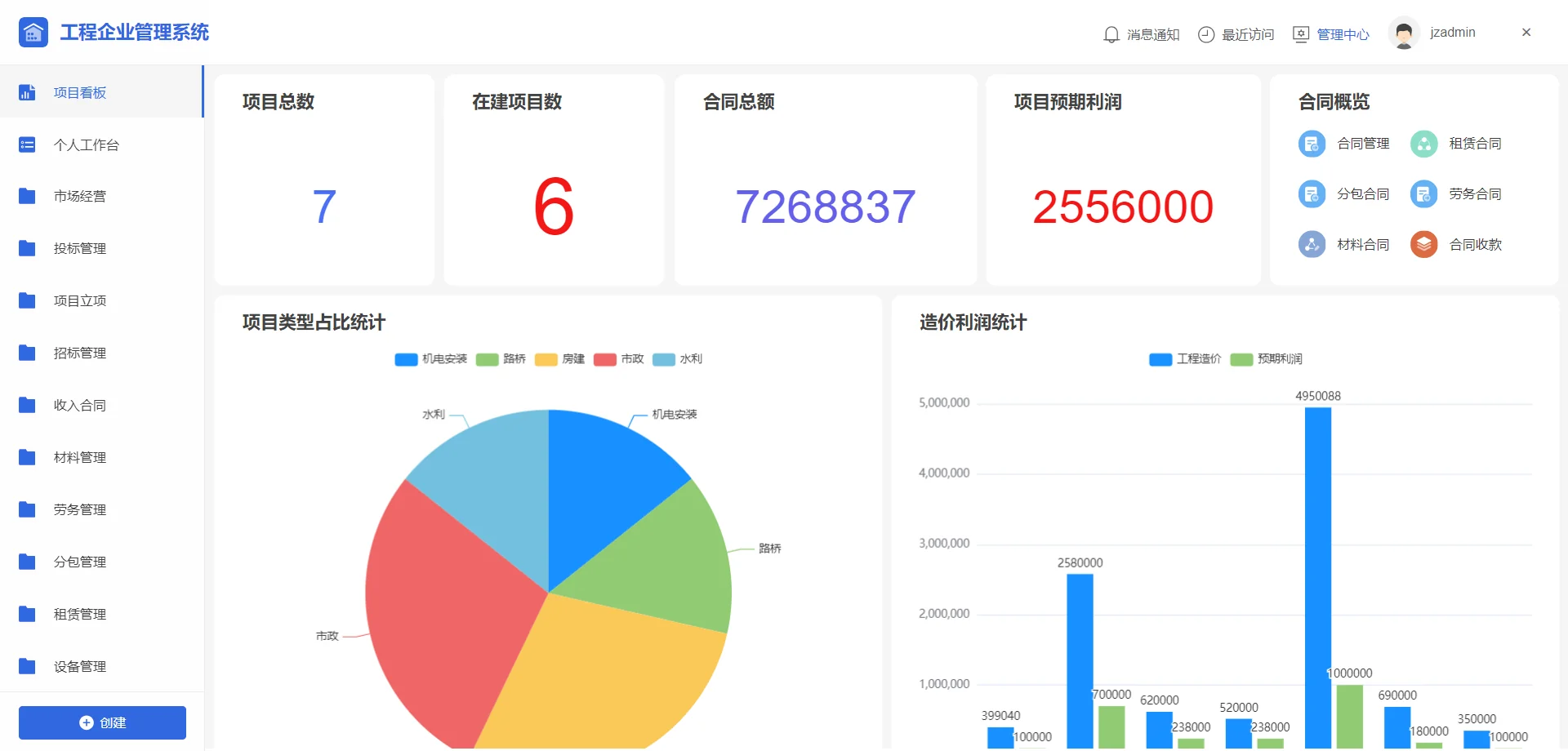Click the 投标管理 folder icon
1568x751 pixels.
point(27,249)
